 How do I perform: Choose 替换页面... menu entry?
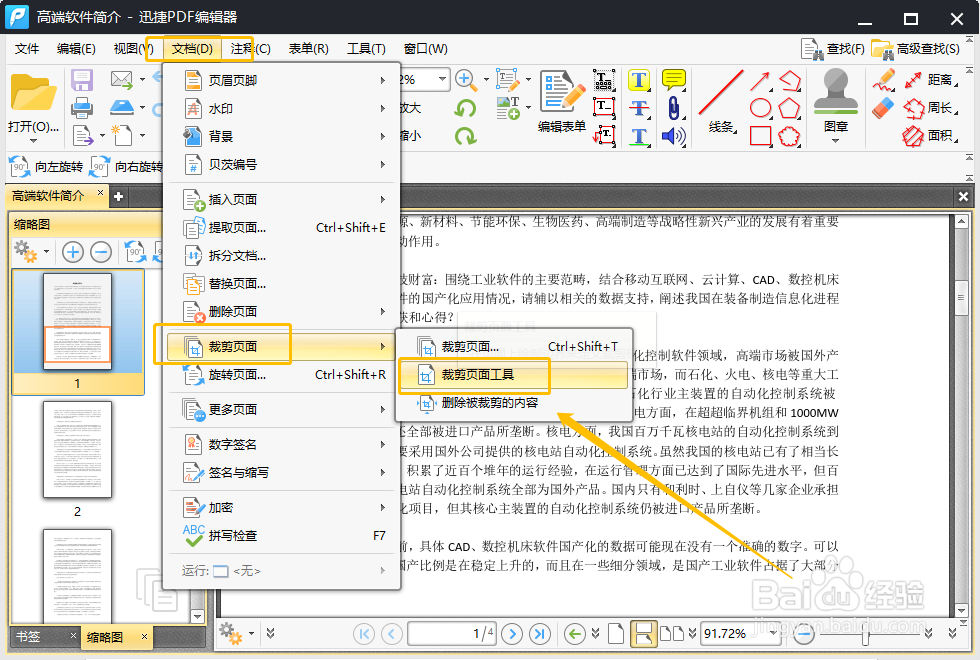[284, 284]
